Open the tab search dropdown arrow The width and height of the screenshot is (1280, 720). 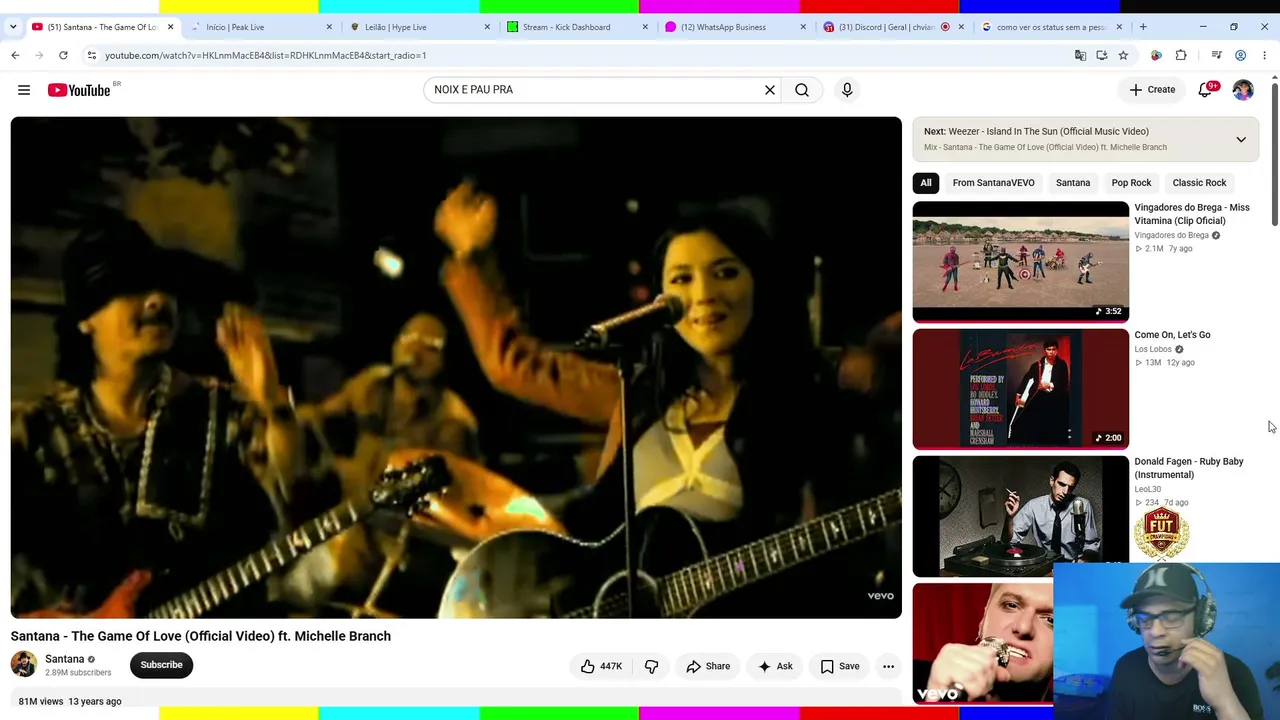coord(13,27)
